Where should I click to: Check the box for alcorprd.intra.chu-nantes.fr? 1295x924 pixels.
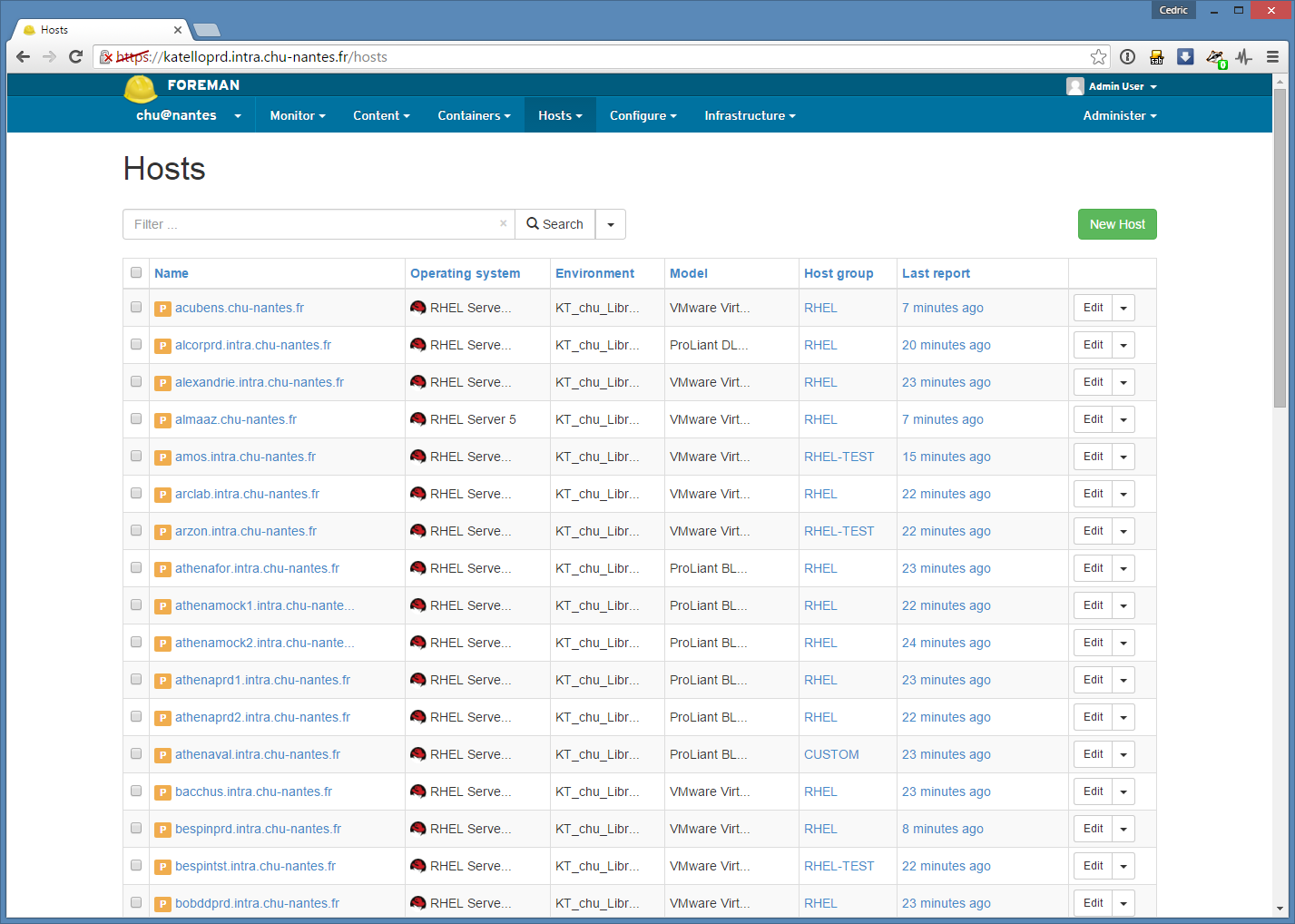click(136, 345)
